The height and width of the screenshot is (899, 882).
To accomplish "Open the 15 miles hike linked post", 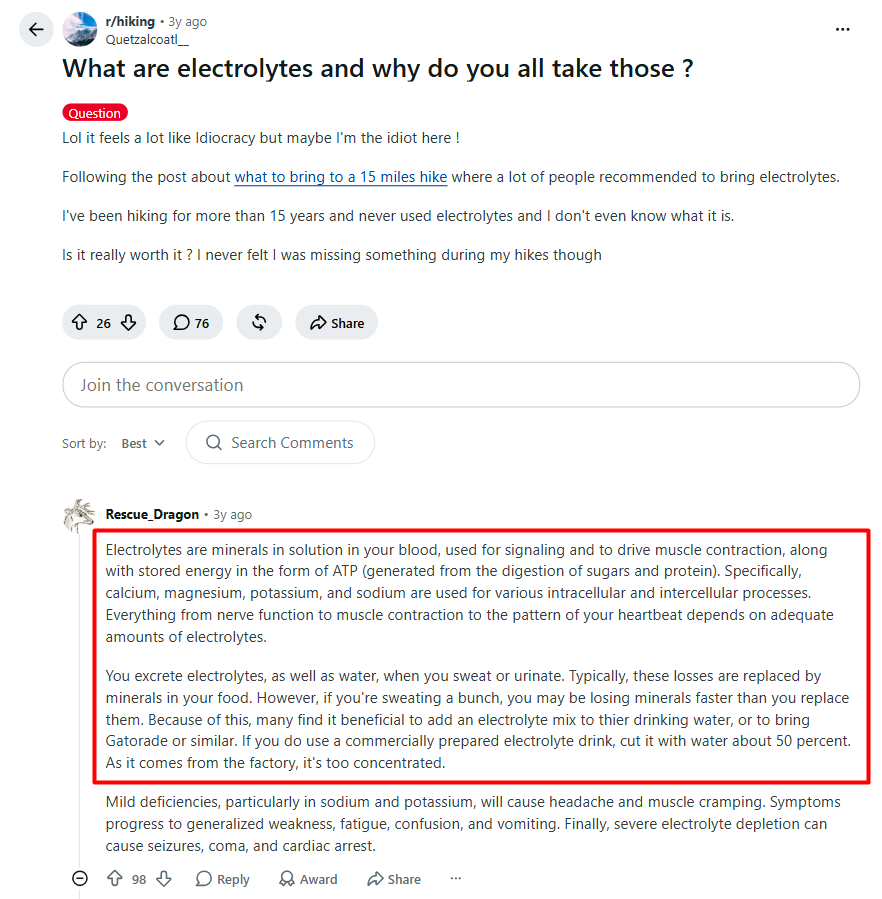I will (x=341, y=177).
